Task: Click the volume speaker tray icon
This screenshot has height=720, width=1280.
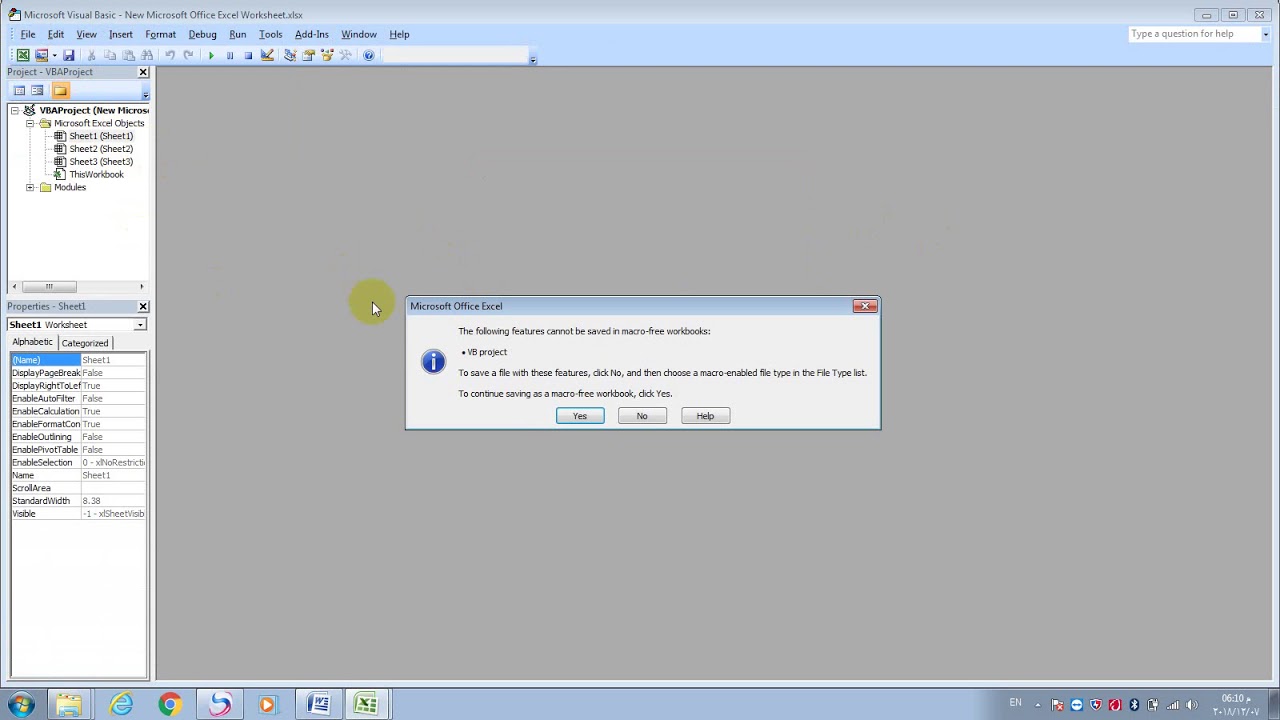Action: point(1192,705)
